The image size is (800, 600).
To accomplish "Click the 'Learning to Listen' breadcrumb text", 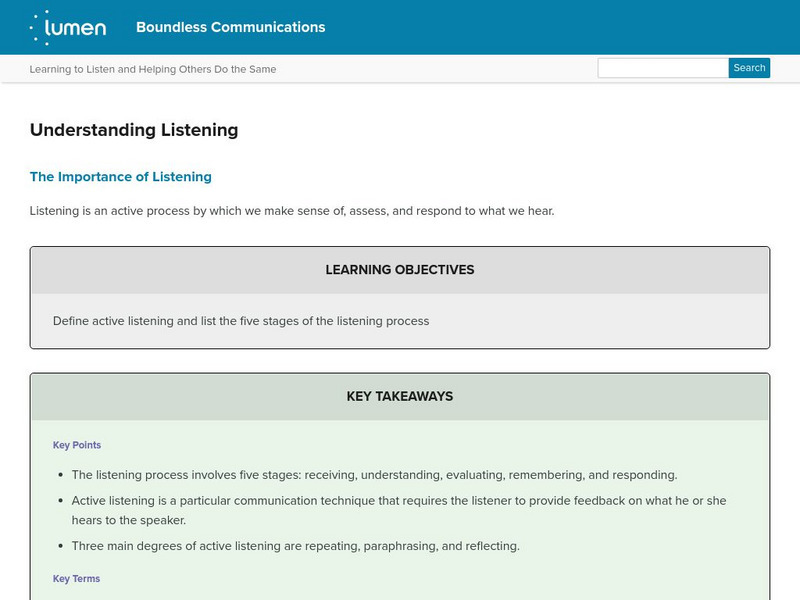I will tap(153, 69).
